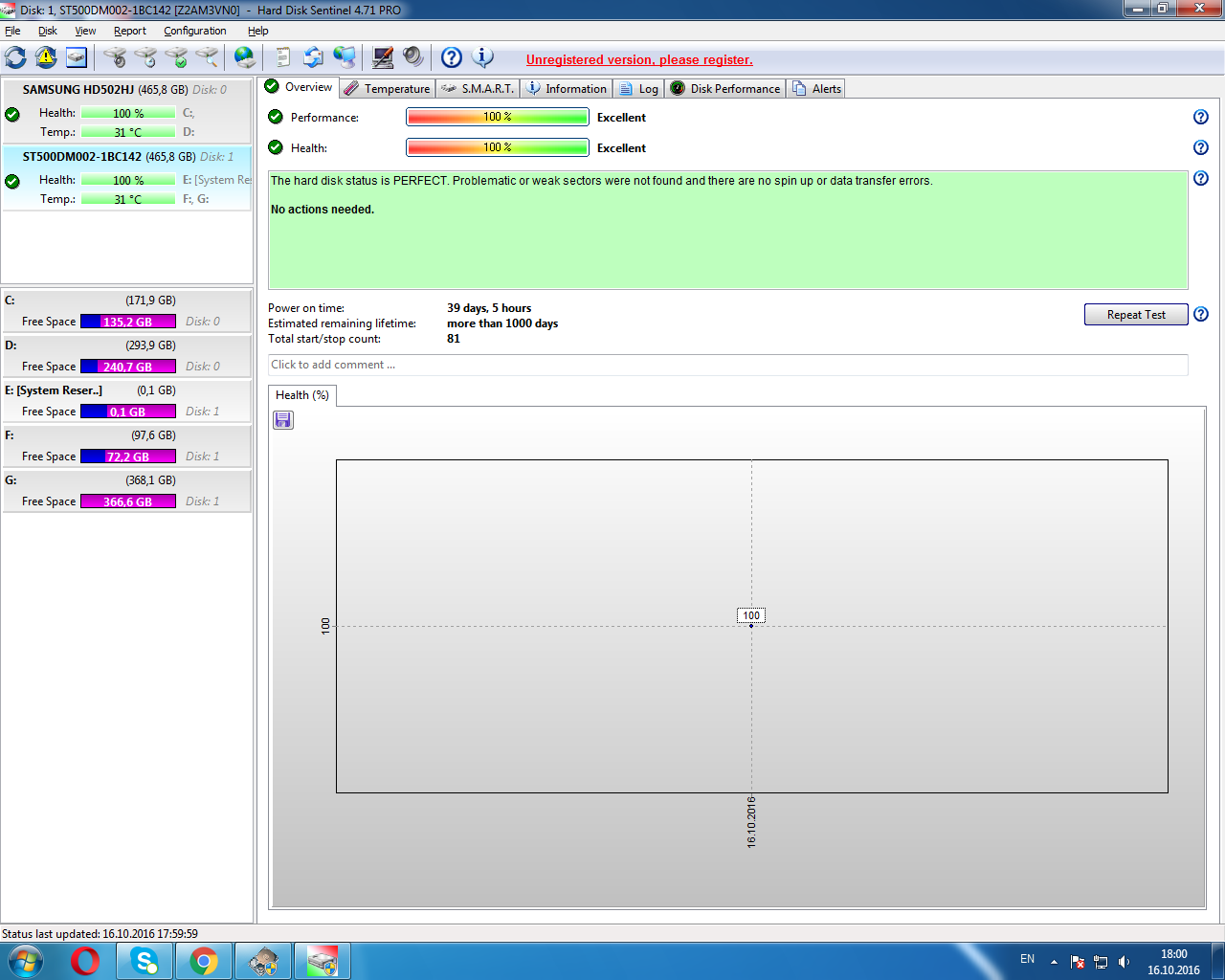Open Skype from the taskbar

[145, 961]
